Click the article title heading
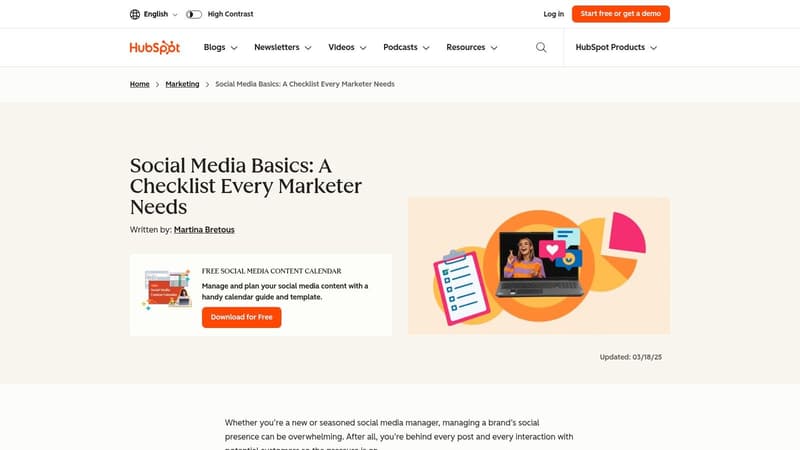 pyautogui.click(x=246, y=186)
